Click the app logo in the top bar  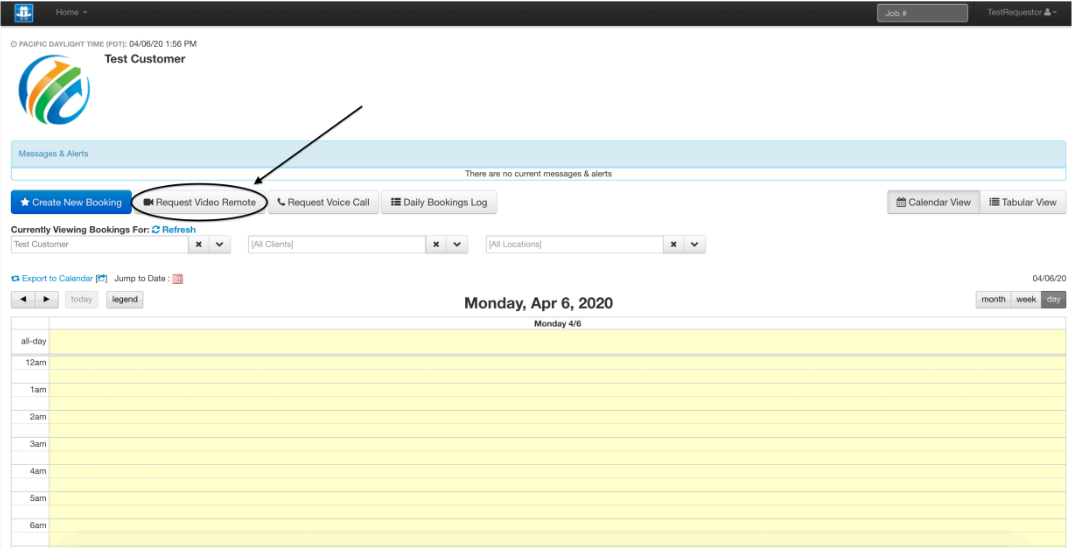[22, 12]
